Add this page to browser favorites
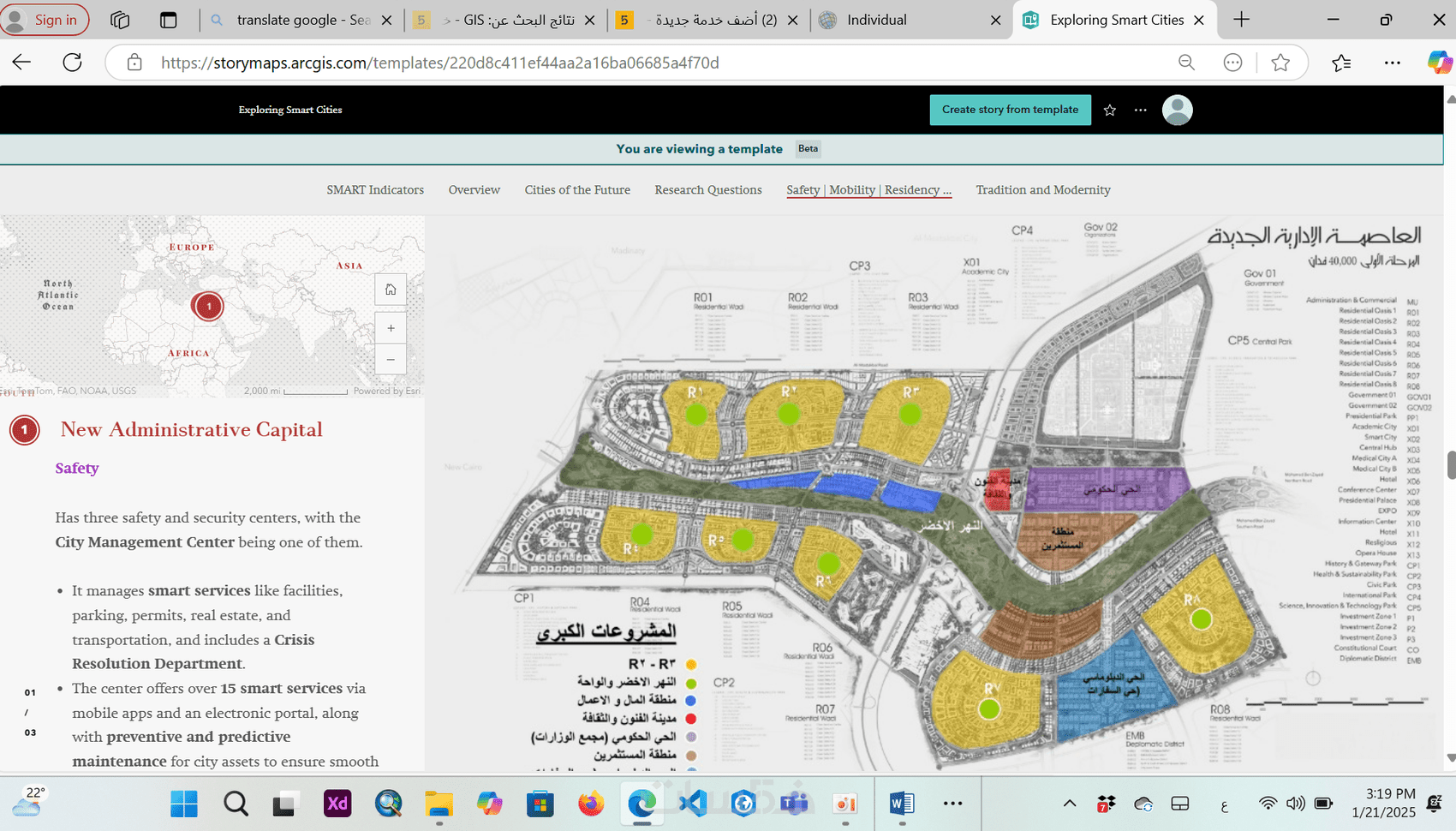 coord(1280,63)
